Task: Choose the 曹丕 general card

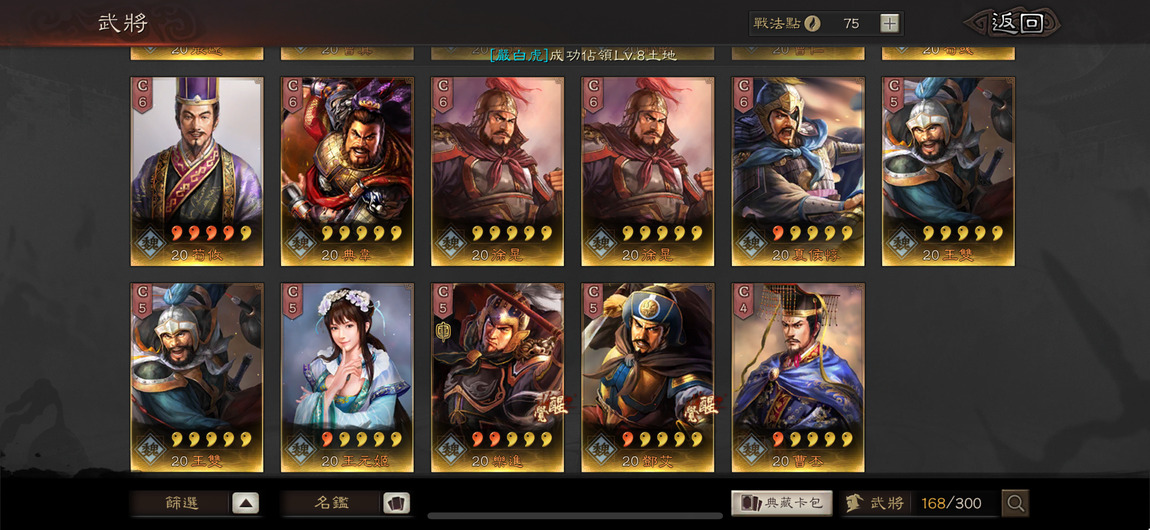Action: click(x=798, y=378)
